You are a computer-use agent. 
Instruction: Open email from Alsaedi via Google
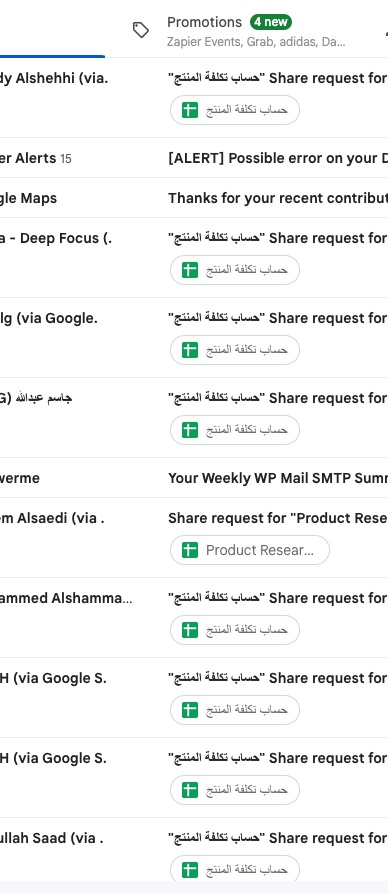coord(52,518)
